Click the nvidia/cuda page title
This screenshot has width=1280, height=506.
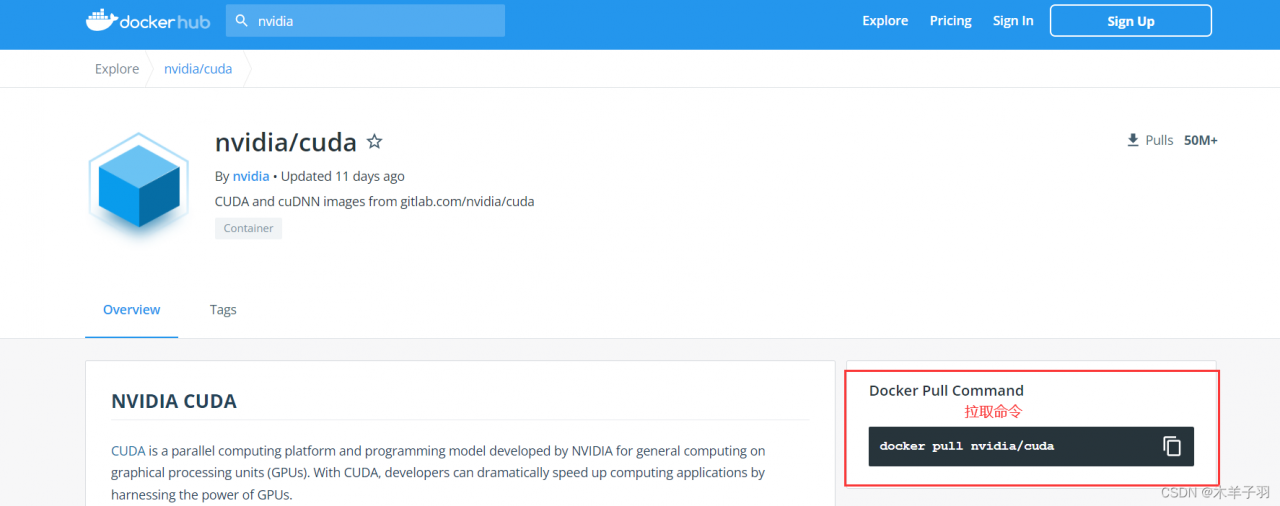click(x=286, y=142)
